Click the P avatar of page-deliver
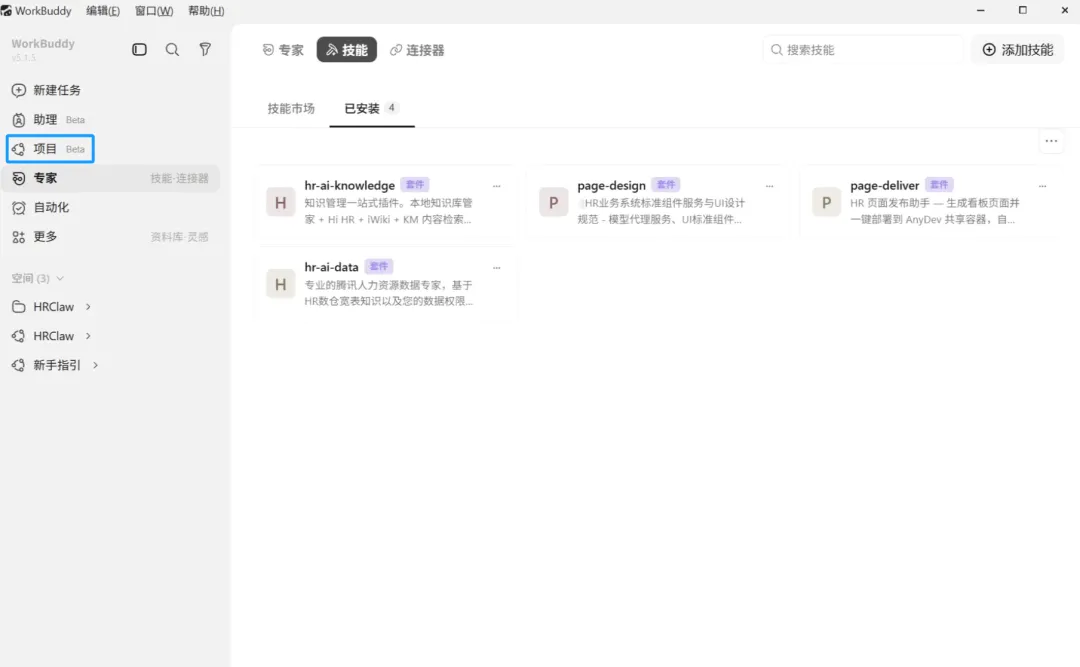 pos(826,203)
